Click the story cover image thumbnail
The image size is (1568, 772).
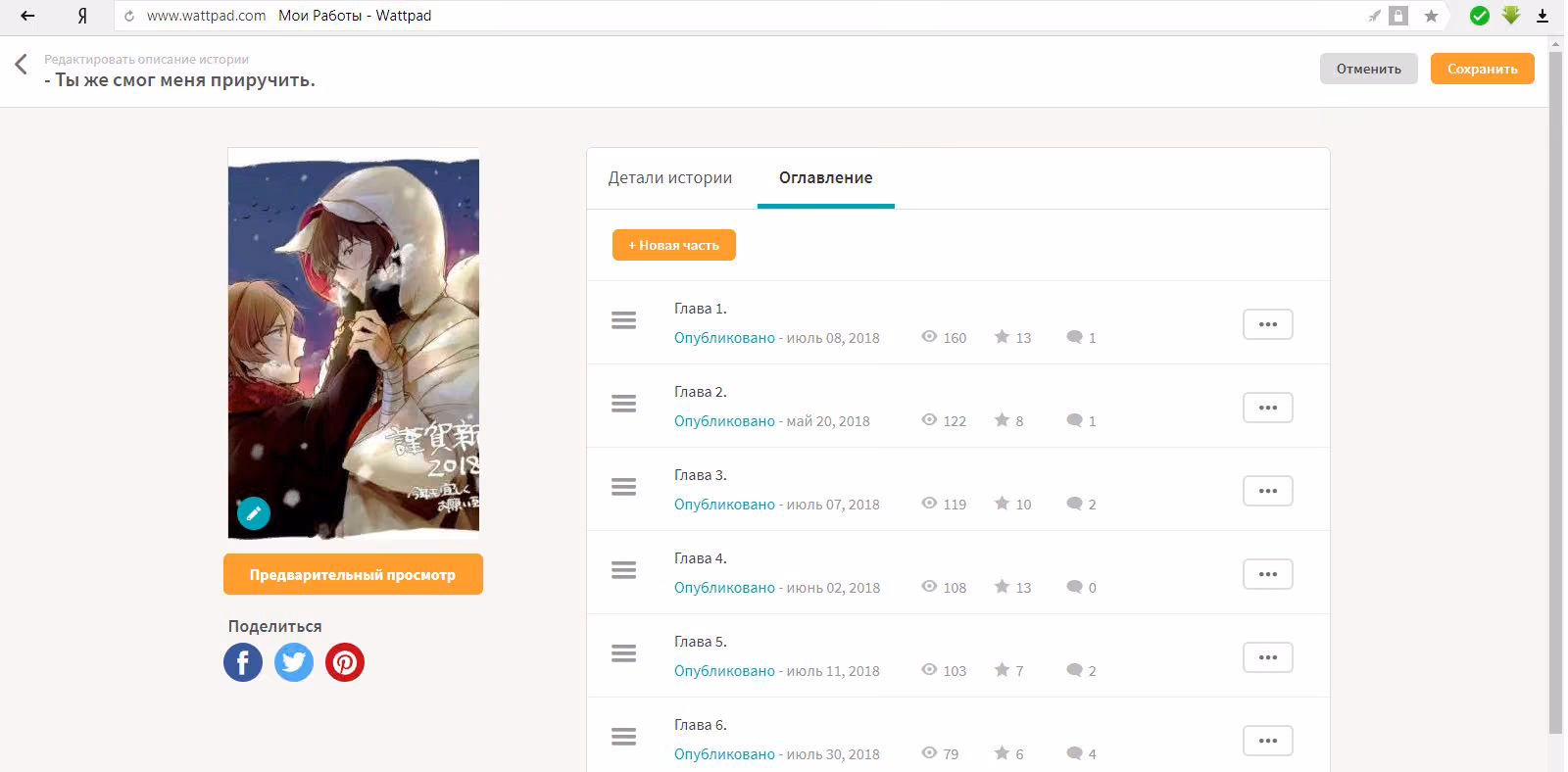[354, 343]
